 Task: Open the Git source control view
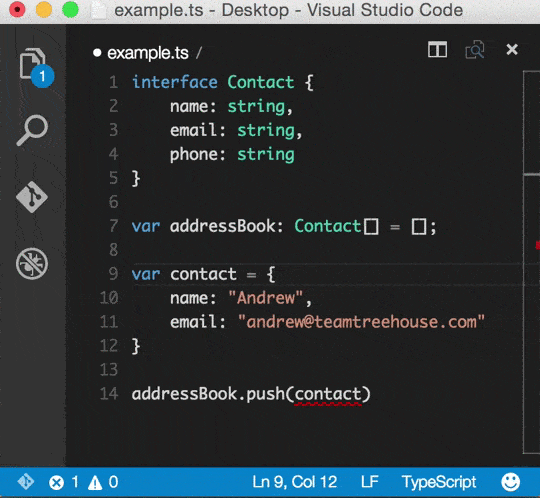coord(32,197)
